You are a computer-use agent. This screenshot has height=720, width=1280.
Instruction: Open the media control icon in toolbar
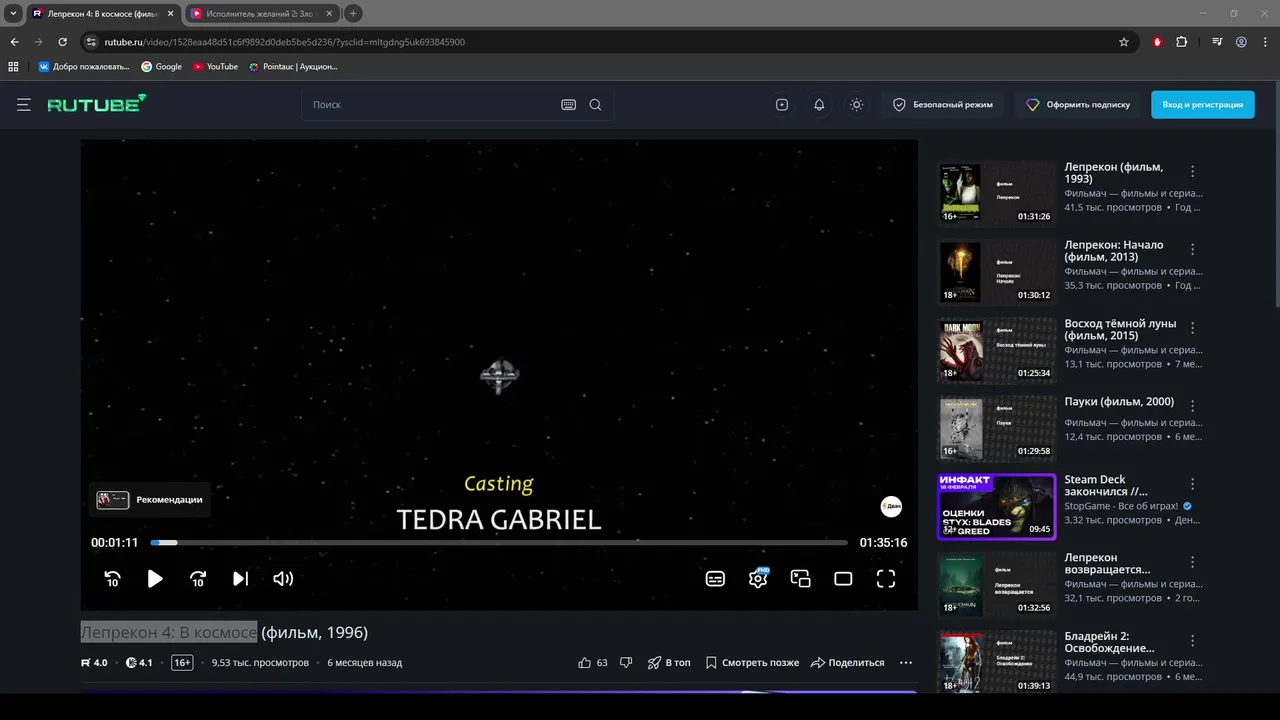1217,42
